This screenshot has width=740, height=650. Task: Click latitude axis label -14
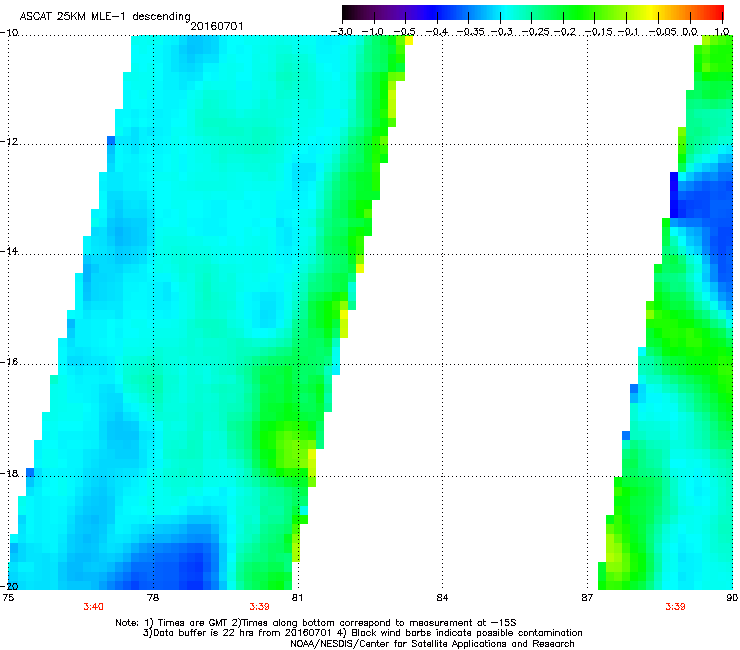point(9,251)
